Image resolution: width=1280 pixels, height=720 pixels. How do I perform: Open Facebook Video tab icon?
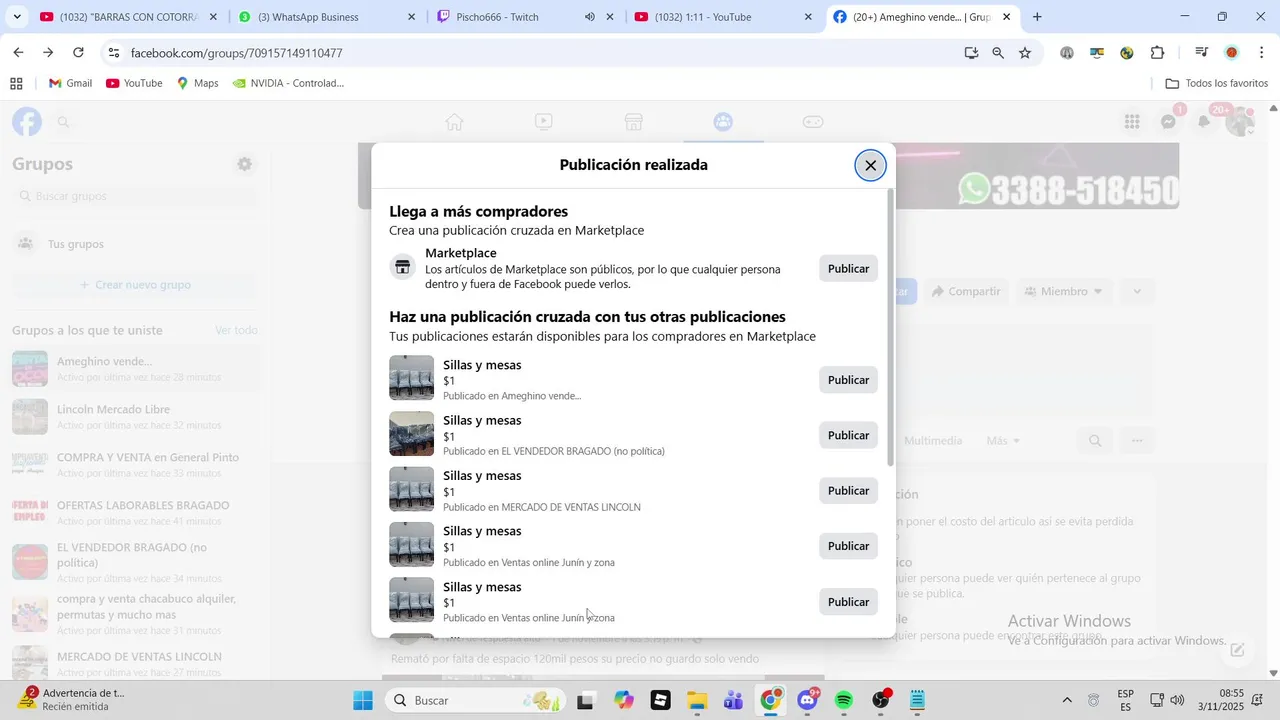pyautogui.click(x=543, y=122)
